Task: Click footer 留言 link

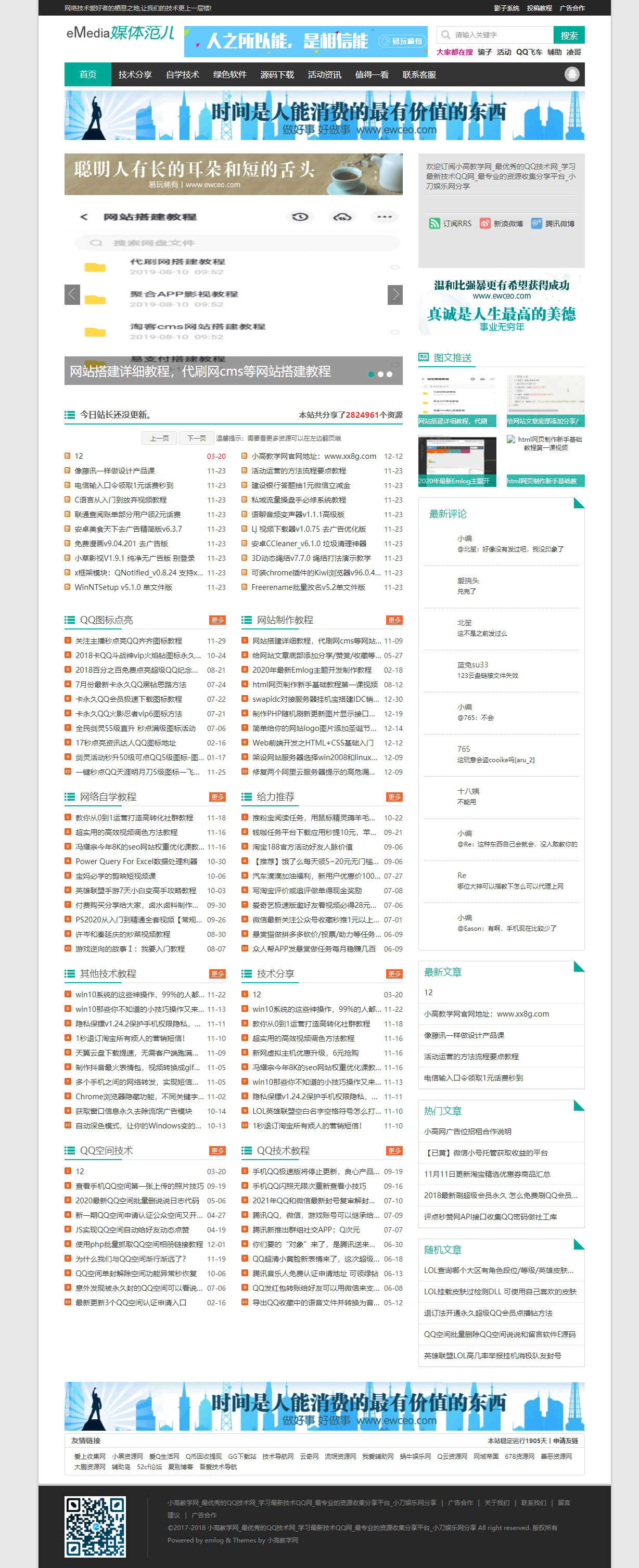Action: 564,1503
